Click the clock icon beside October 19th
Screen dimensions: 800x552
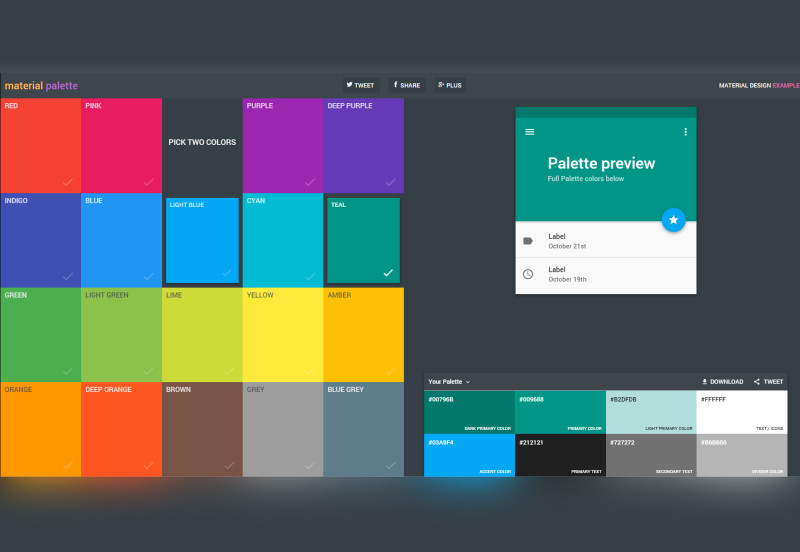pos(528,274)
